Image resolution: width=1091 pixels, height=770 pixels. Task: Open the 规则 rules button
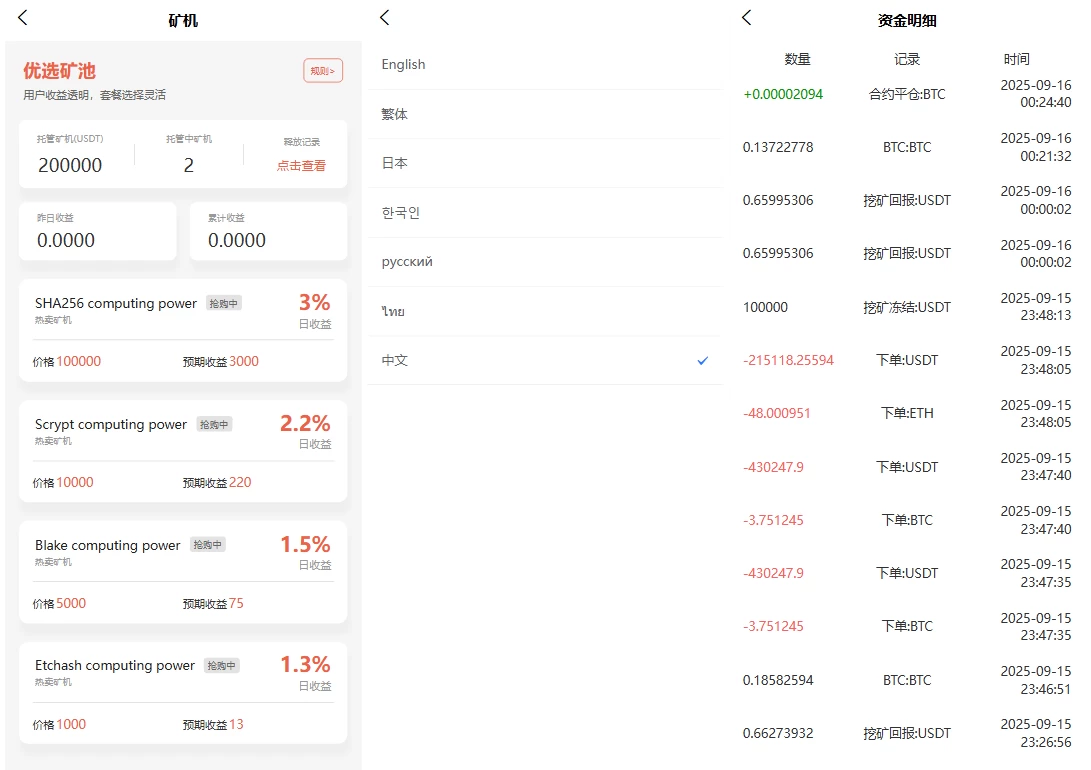pyautogui.click(x=323, y=70)
